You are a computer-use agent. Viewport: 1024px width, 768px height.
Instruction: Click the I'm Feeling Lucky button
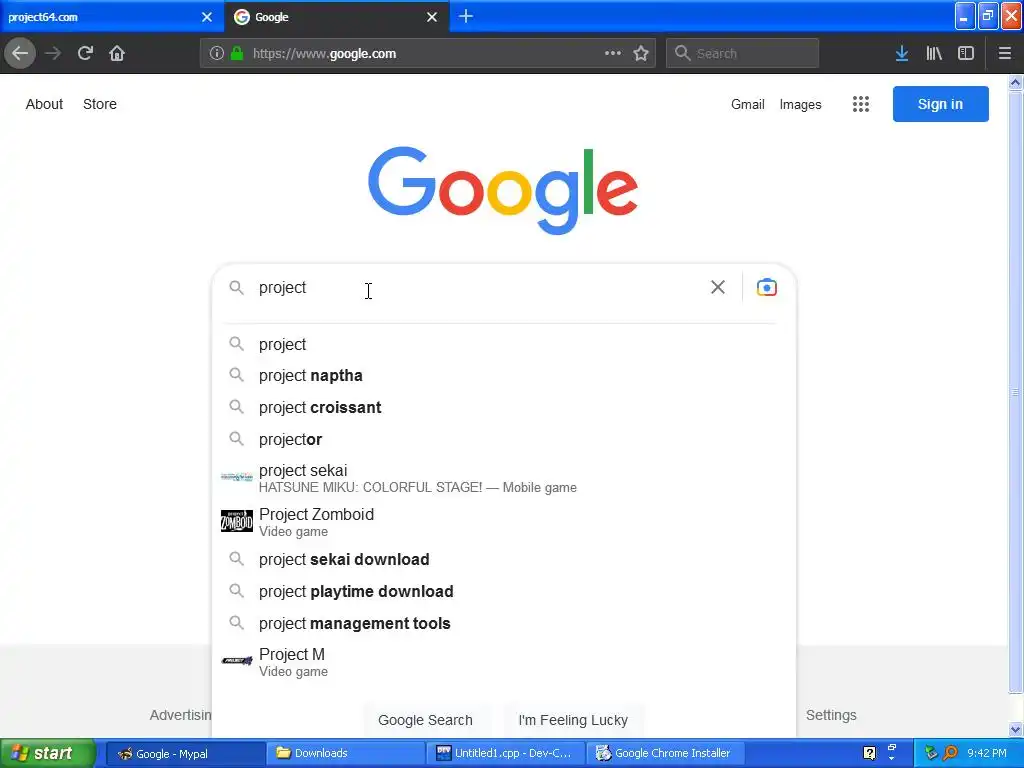[x=573, y=720]
